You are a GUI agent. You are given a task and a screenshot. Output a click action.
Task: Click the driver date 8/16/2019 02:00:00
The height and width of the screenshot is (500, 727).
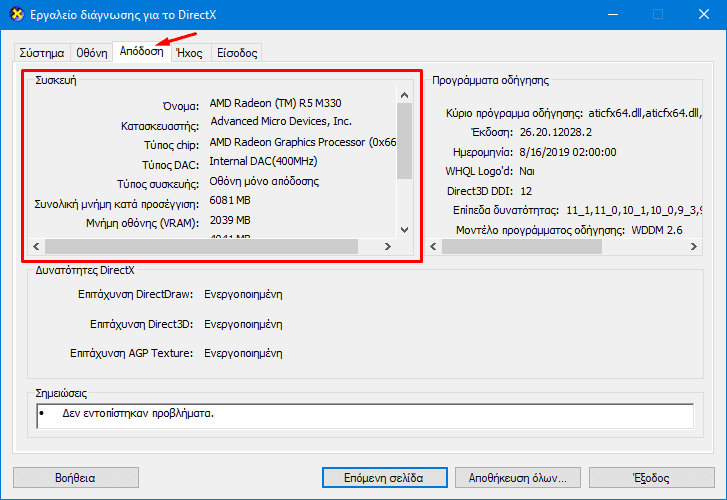coord(568,152)
